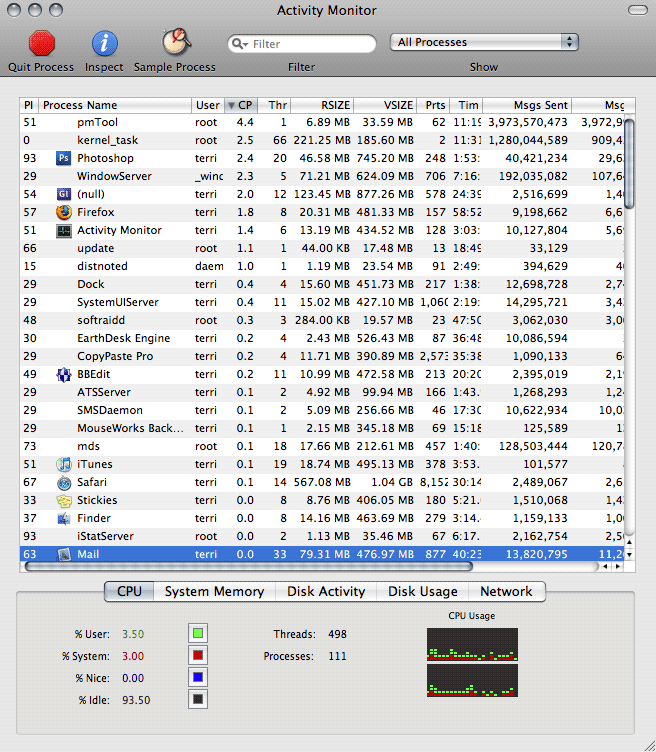Viewport: 656px width, 752px height.
Task: Click the red Quit Process stop-sign icon
Action: 41,43
